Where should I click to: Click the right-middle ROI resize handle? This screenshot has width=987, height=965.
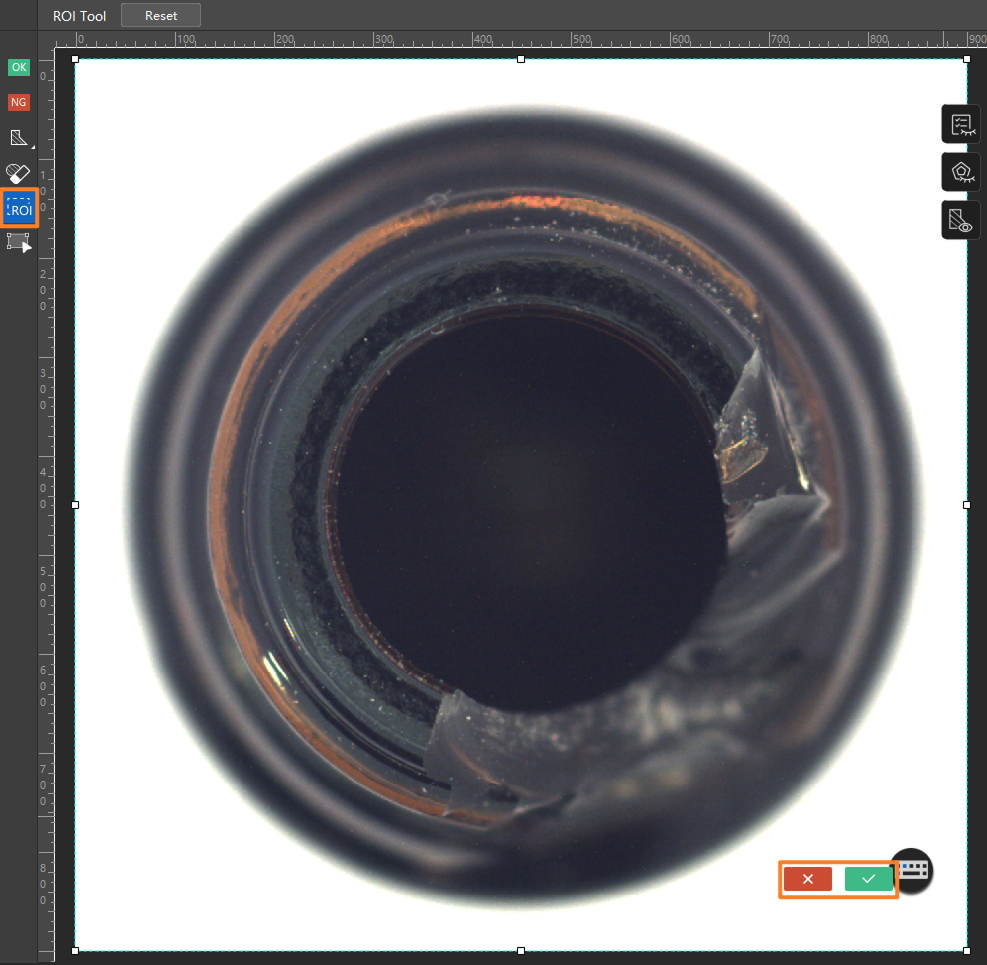tap(967, 505)
